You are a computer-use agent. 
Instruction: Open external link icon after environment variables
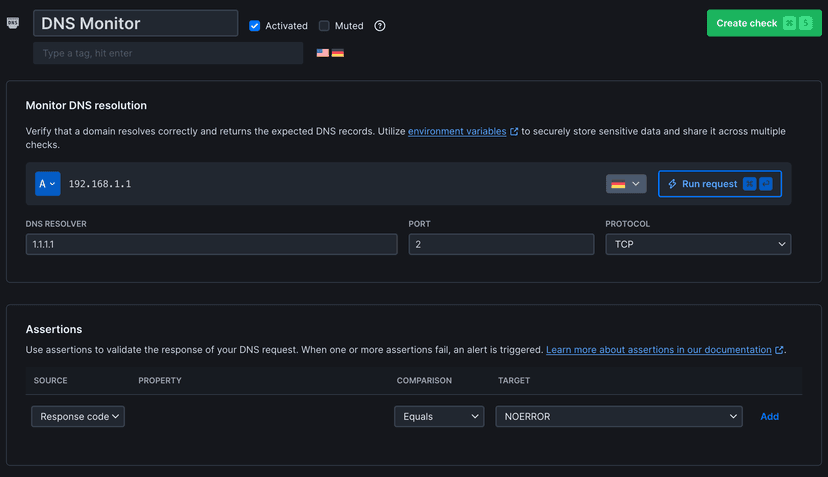(514, 132)
